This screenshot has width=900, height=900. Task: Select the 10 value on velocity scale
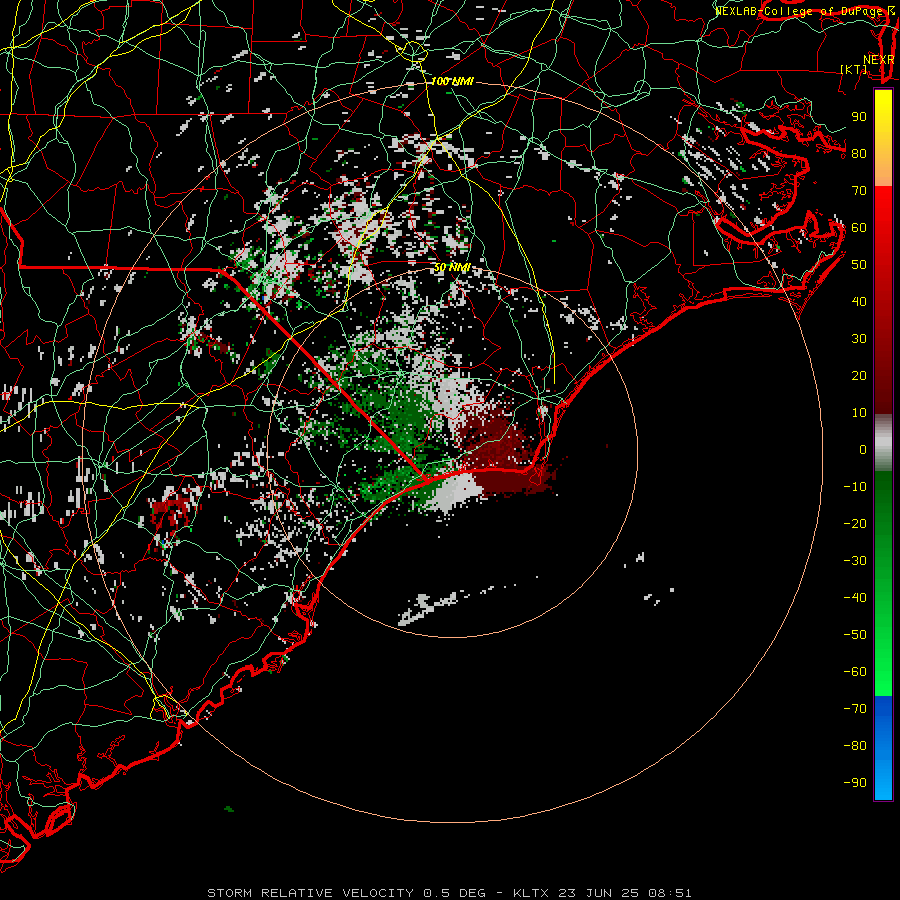pos(859,413)
